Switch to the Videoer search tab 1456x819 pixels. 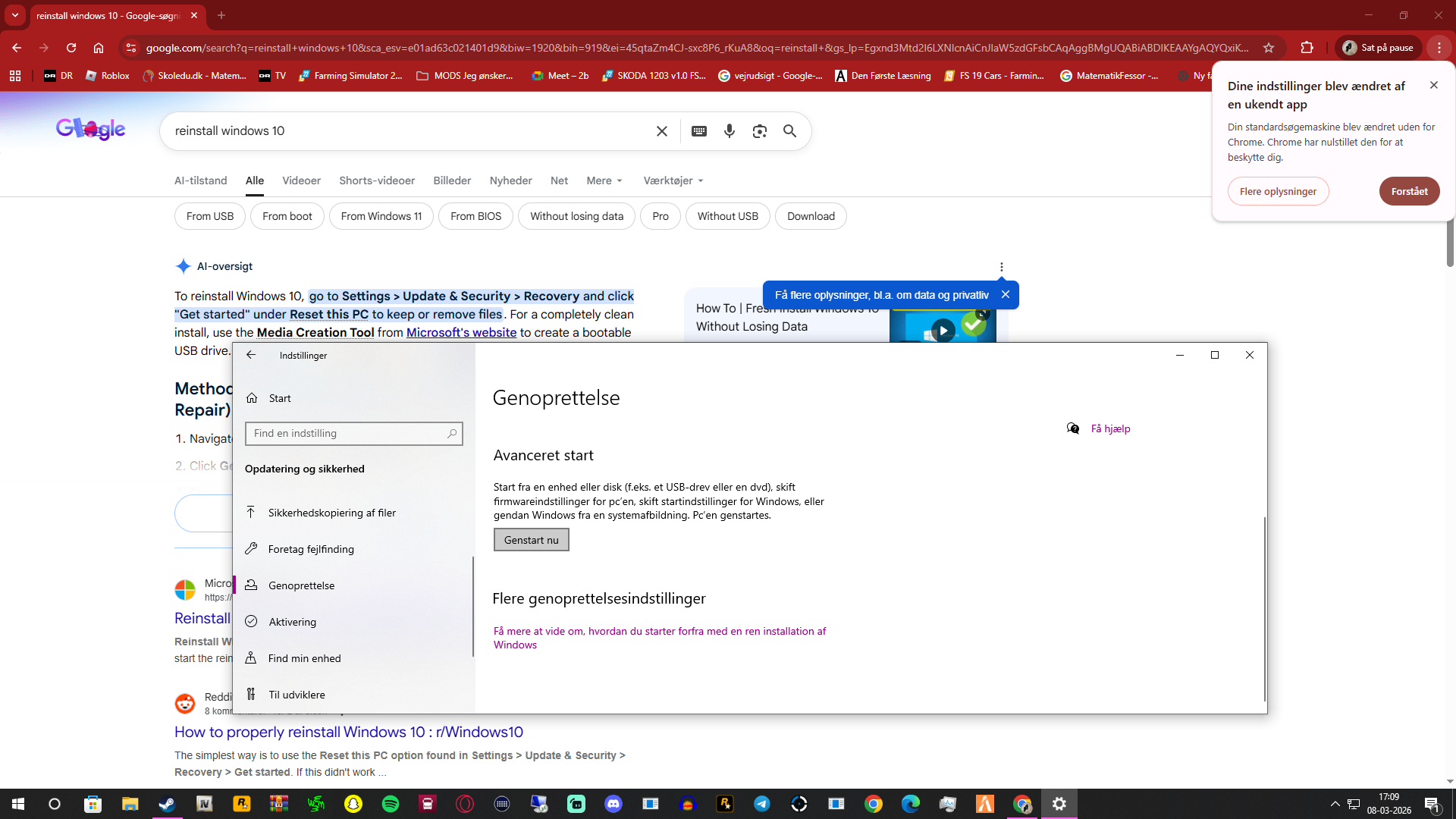301,180
